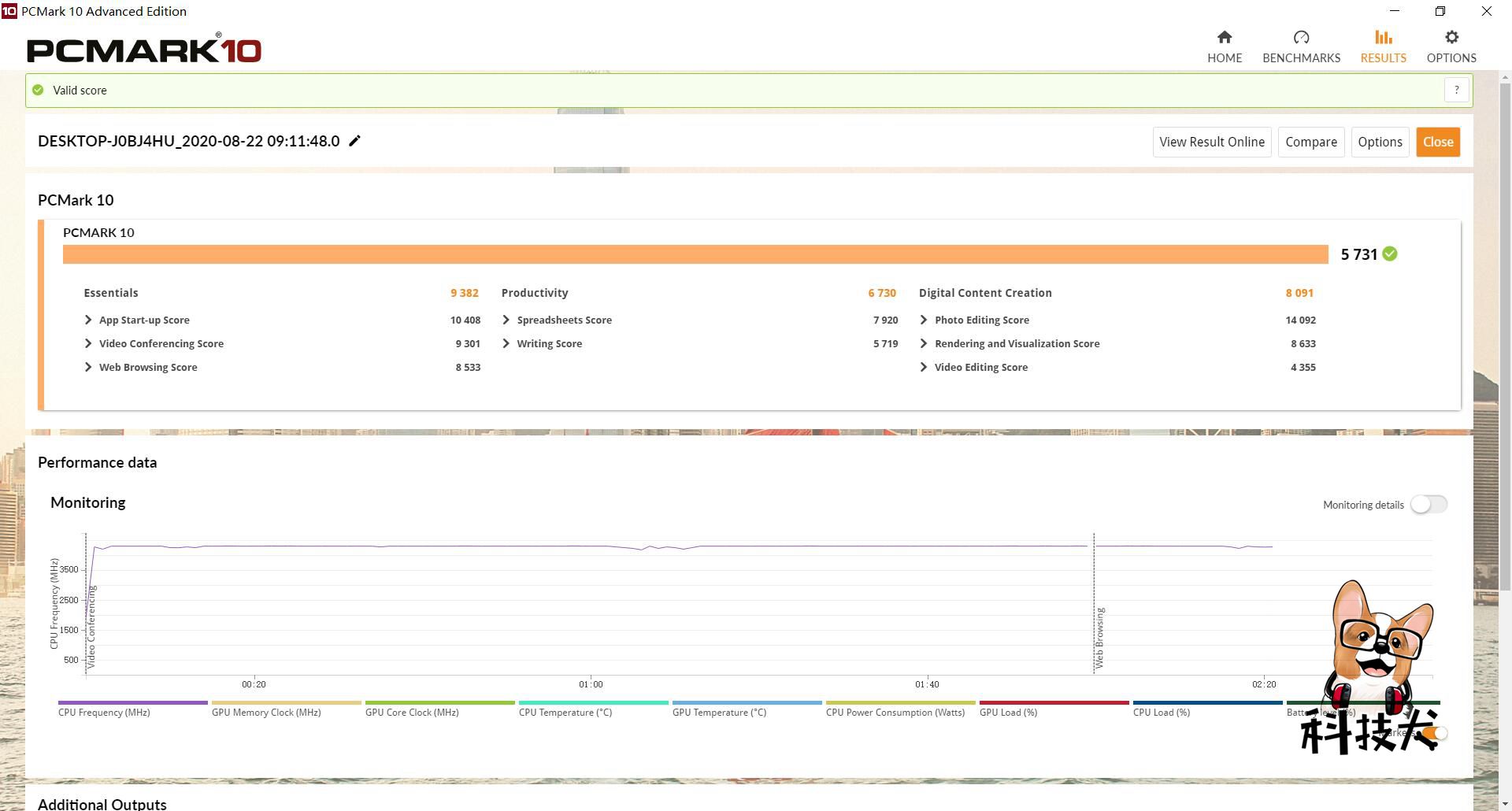Toggle the Monitoring details switch
1512x811 pixels.
pyautogui.click(x=1429, y=505)
